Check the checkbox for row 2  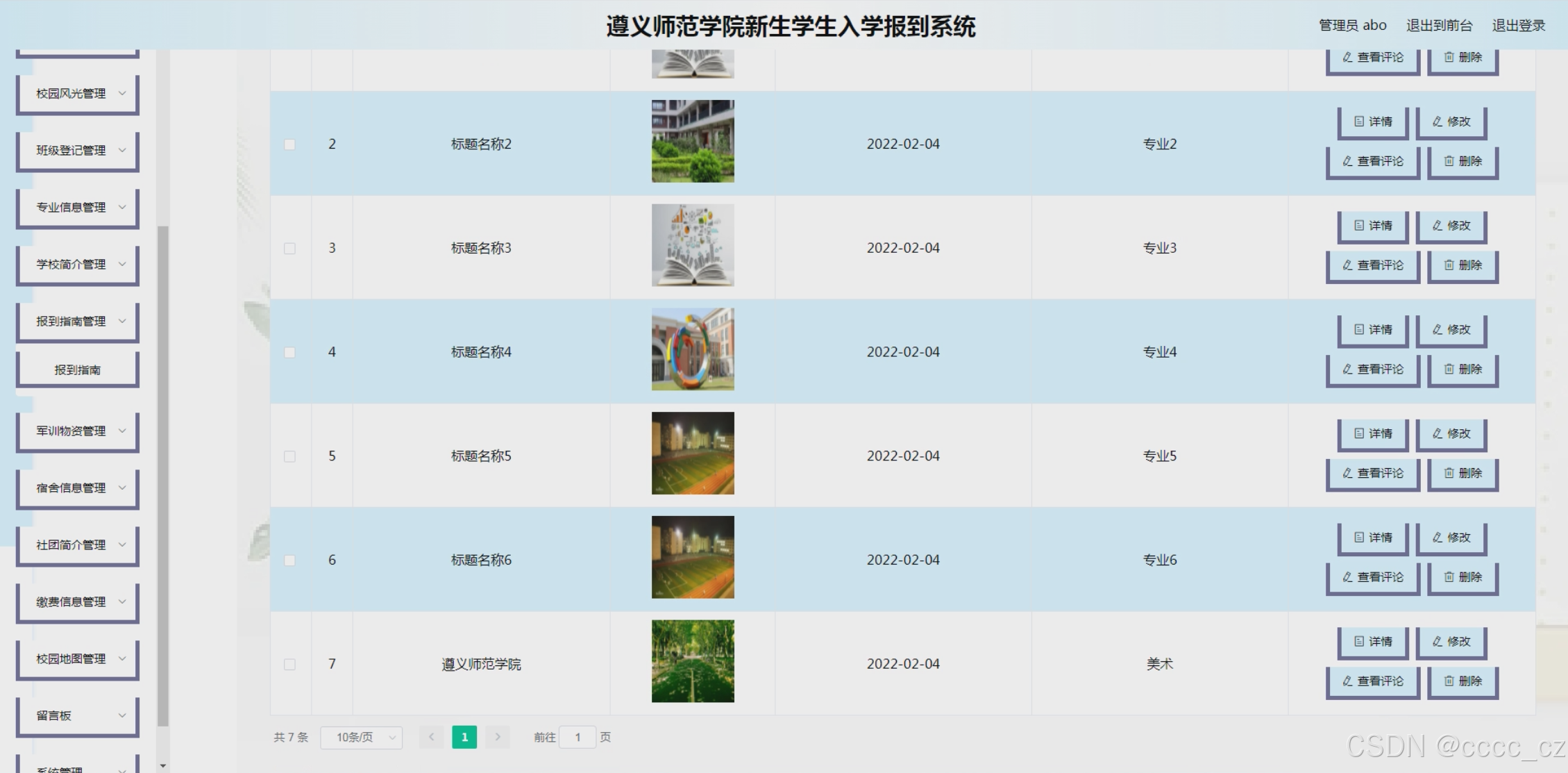click(x=289, y=144)
